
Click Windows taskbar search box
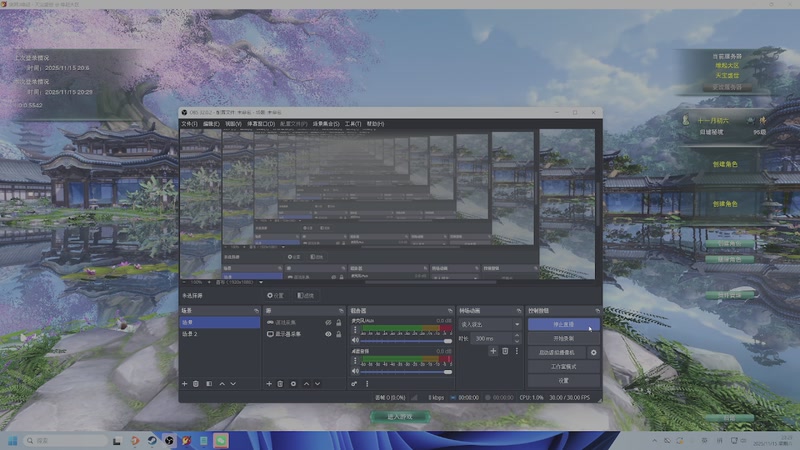click(x=66, y=440)
